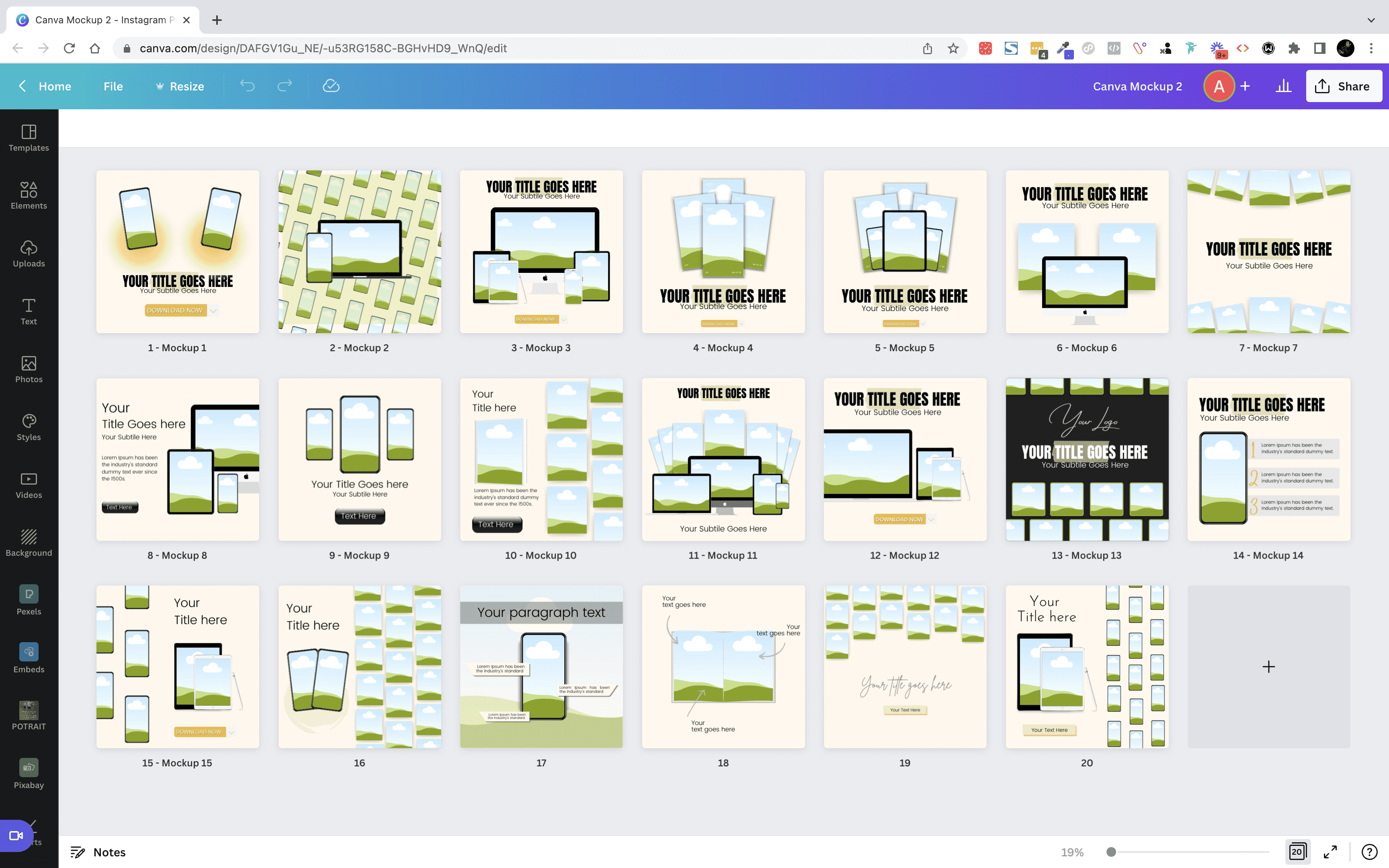The width and height of the screenshot is (1389, 868).
Task: Toggle grid view page button
Action: pyautogui.click(x=1297, y=852)
